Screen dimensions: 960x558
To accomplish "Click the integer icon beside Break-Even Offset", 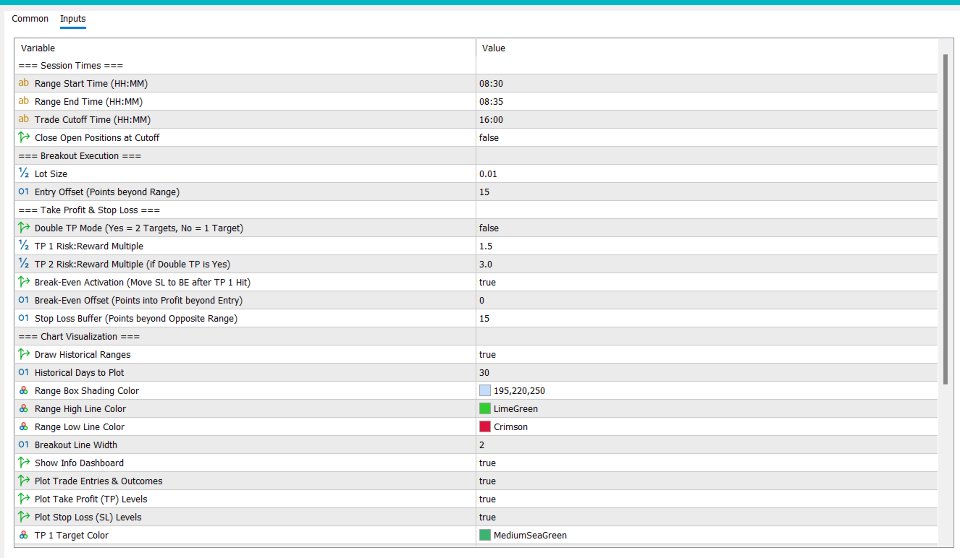I will click(x=23, y=300).
